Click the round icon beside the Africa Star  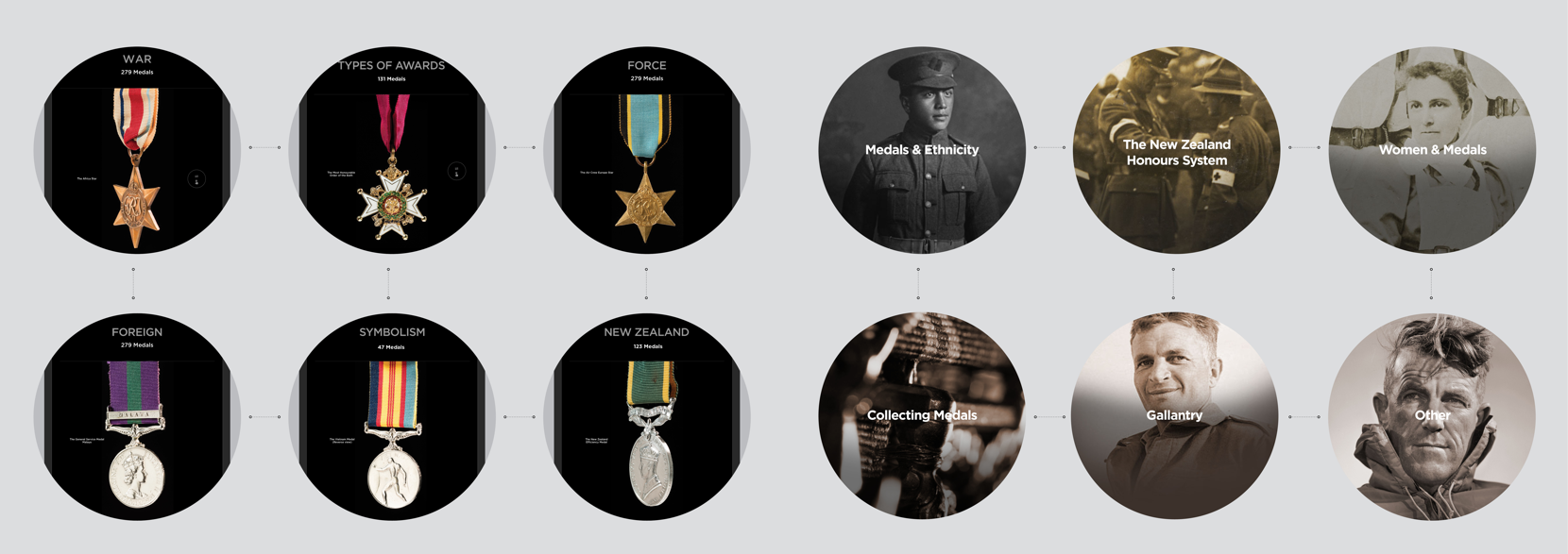[x=196, y=178]
